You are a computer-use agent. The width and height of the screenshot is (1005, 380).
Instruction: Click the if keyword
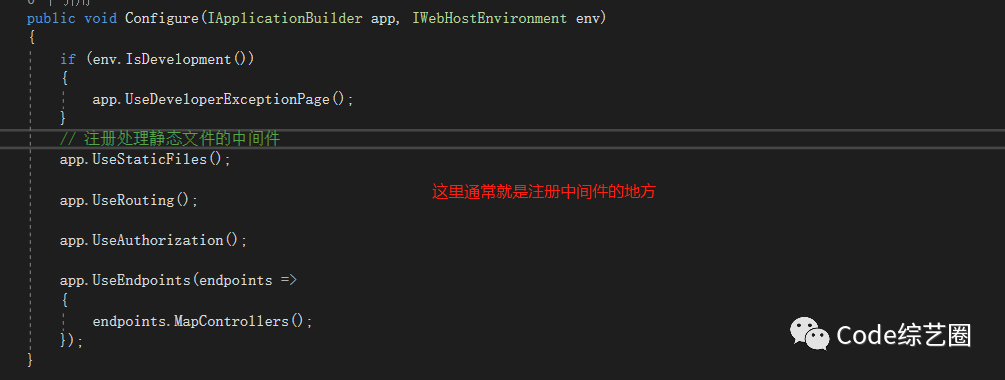click(68, 59)
